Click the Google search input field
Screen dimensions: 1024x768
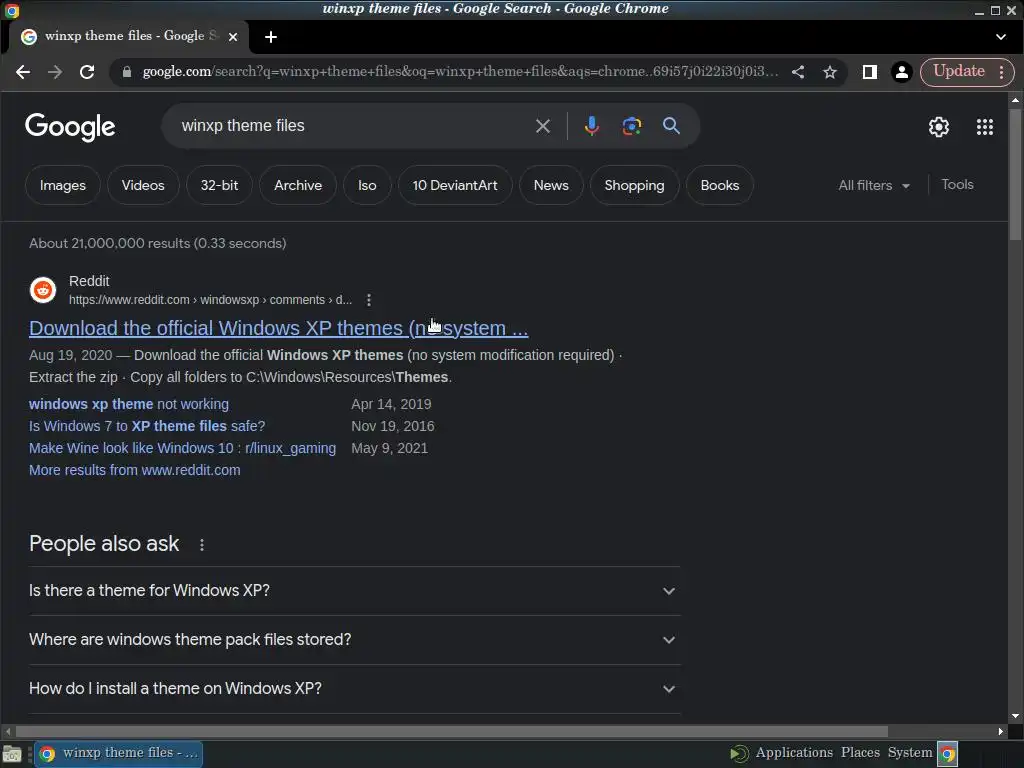(x=353, y=126)
